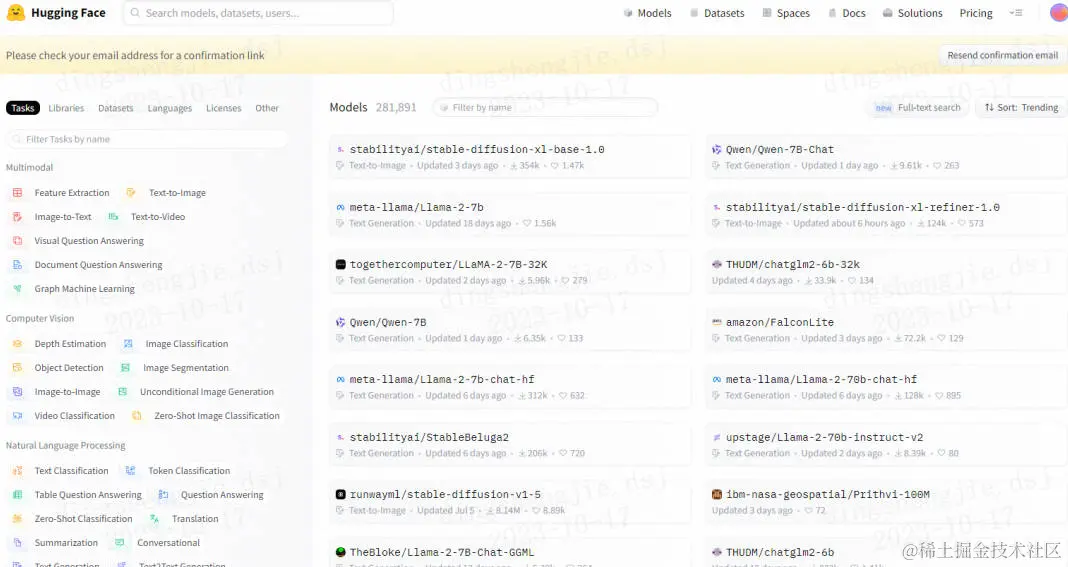Open meta-llama/Llama-2-70b-chat-hf model

click(x=885, y=387)
